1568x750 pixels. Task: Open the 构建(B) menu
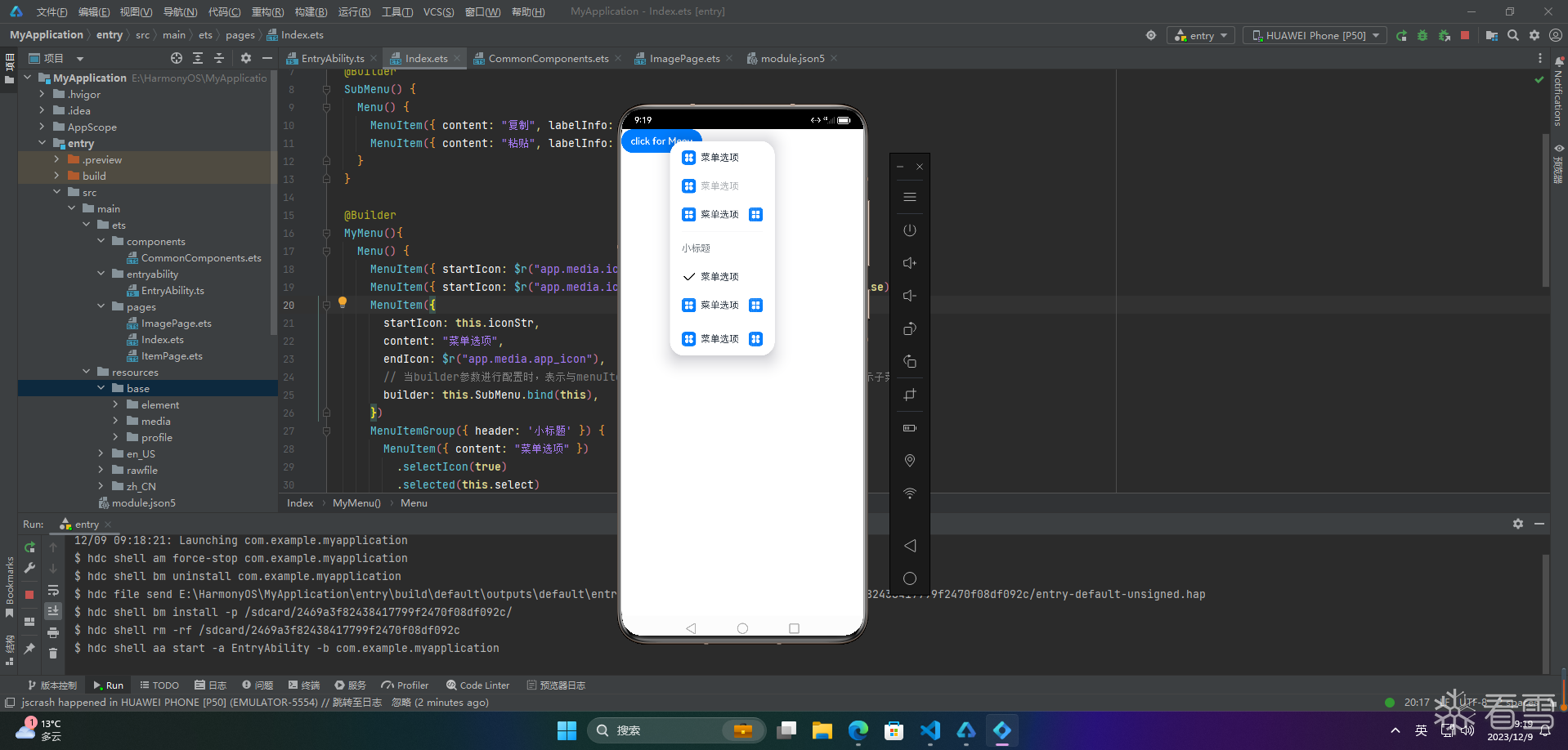pyautogui.click(x=311, y=11)
